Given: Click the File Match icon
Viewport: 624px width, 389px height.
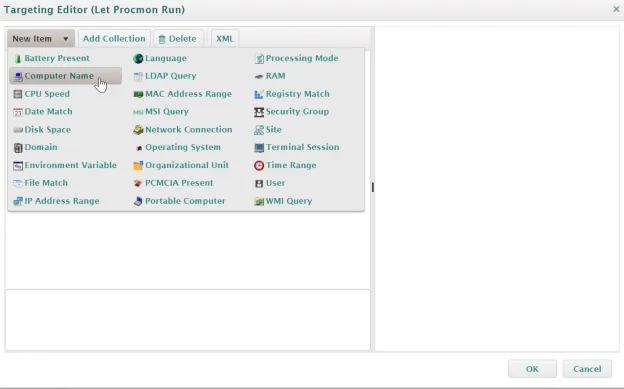Looking at the screenshot, I should click(18, 183).
